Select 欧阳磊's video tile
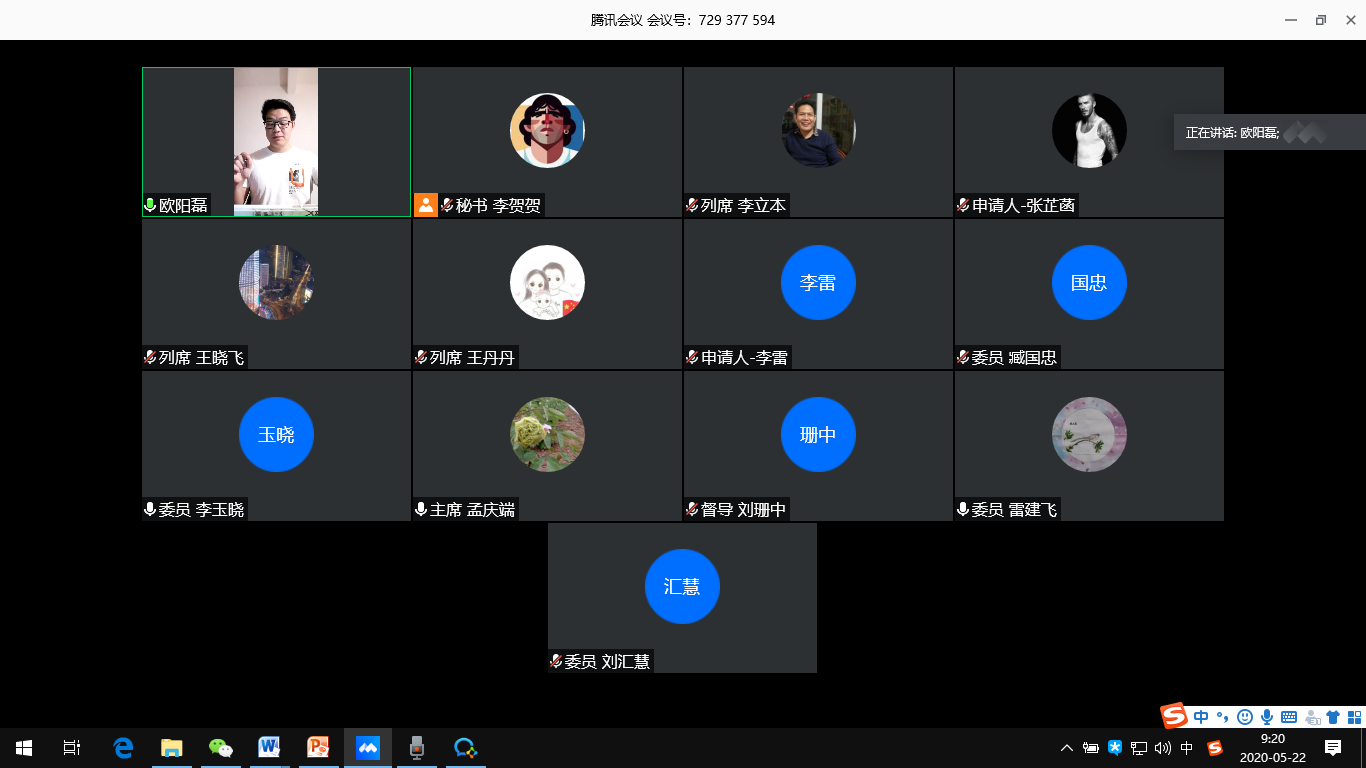Image resolution: width=1366 pixels, height=768 pixels. click(276, 142)
